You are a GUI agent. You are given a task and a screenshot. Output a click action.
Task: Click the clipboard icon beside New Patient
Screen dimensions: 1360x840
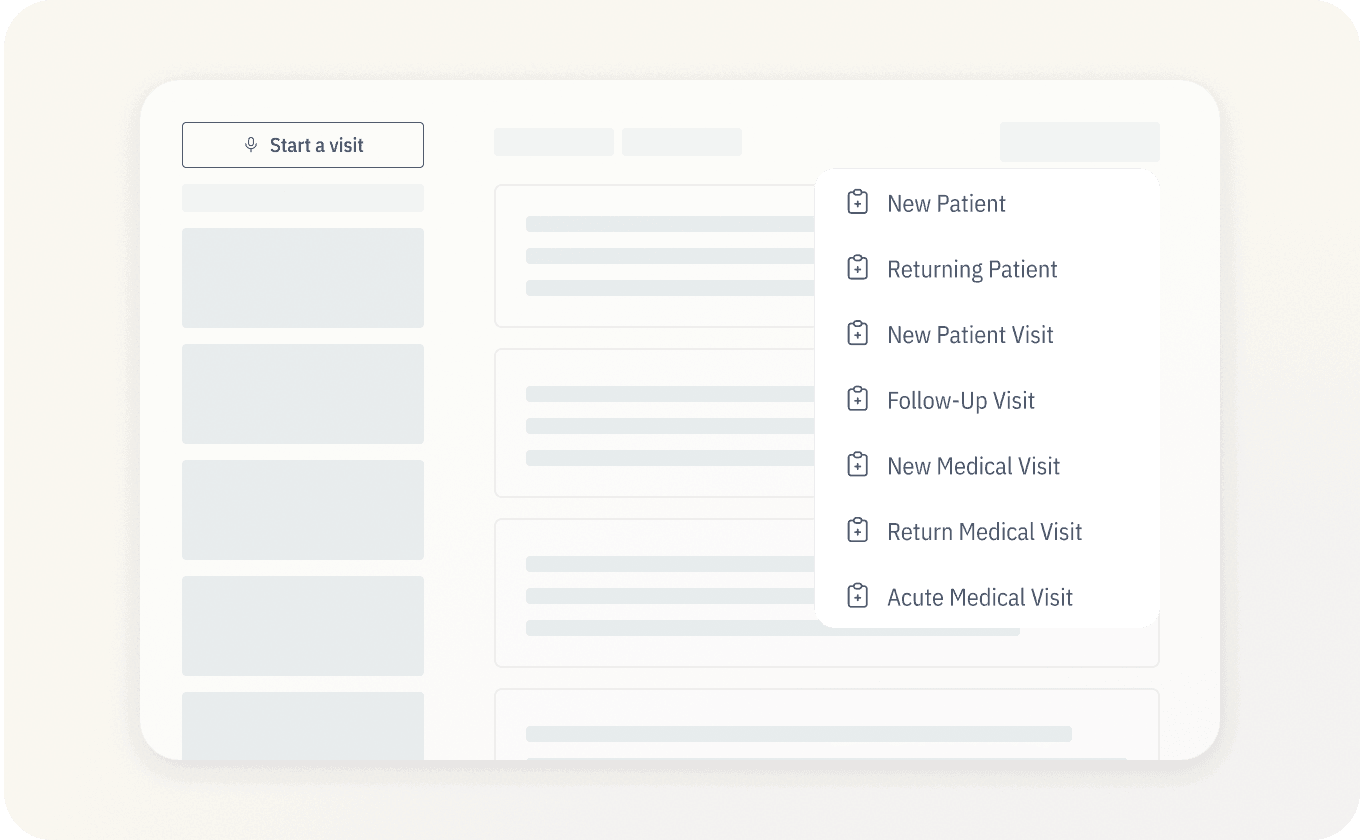coord(857,202)
